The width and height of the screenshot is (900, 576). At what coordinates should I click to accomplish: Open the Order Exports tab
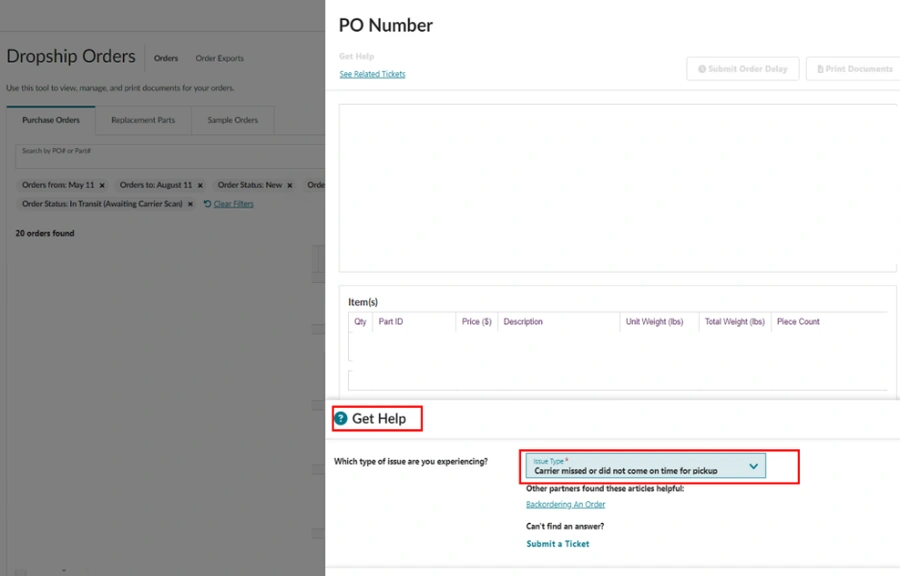tap(219, 58)
